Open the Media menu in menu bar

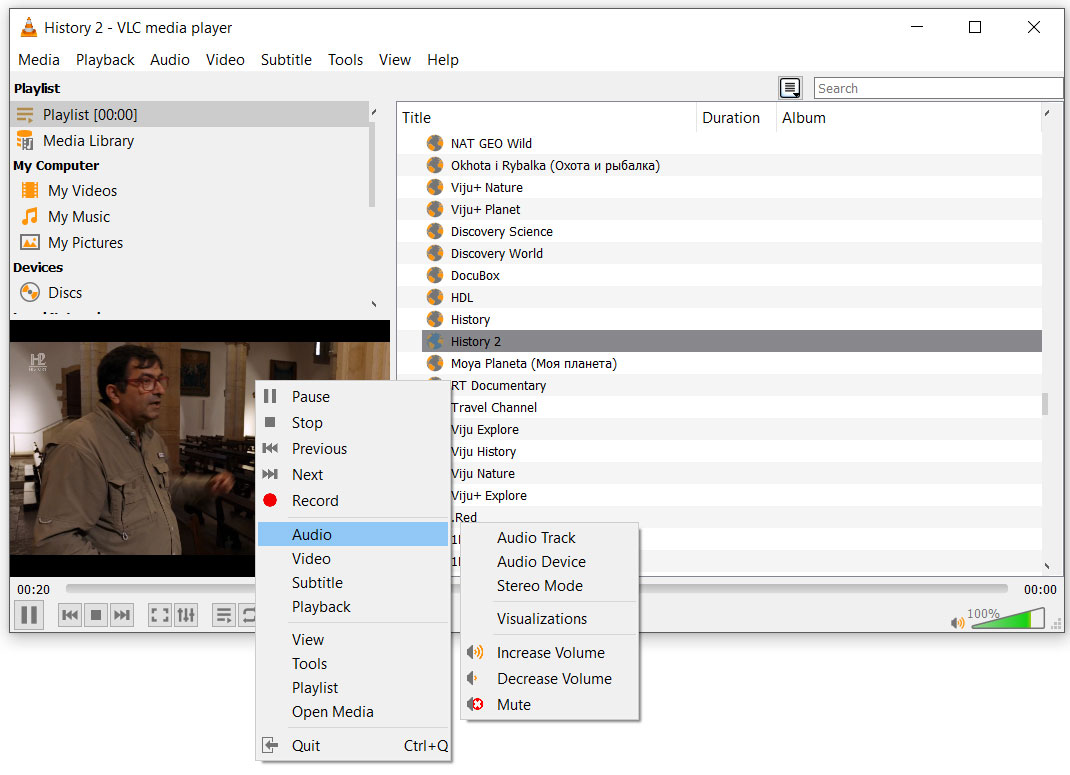[39, 59]
